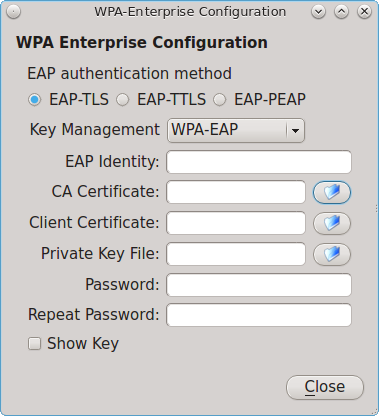379x416 pixels.
Task: Open the Key Management dropdown arrow
Action: (295, 130)
